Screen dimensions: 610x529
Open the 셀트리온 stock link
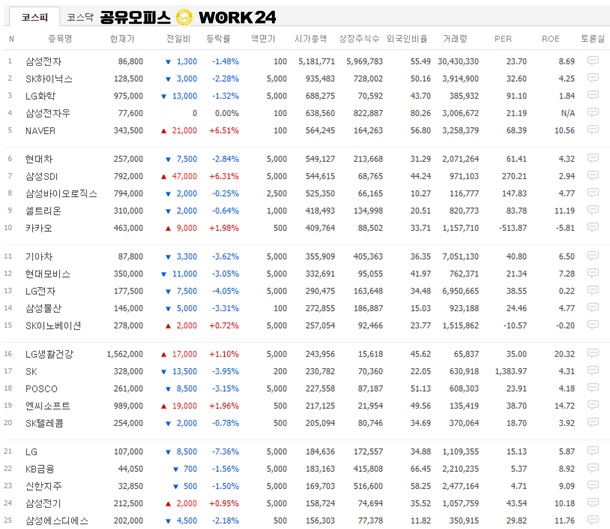click(43, 211)
